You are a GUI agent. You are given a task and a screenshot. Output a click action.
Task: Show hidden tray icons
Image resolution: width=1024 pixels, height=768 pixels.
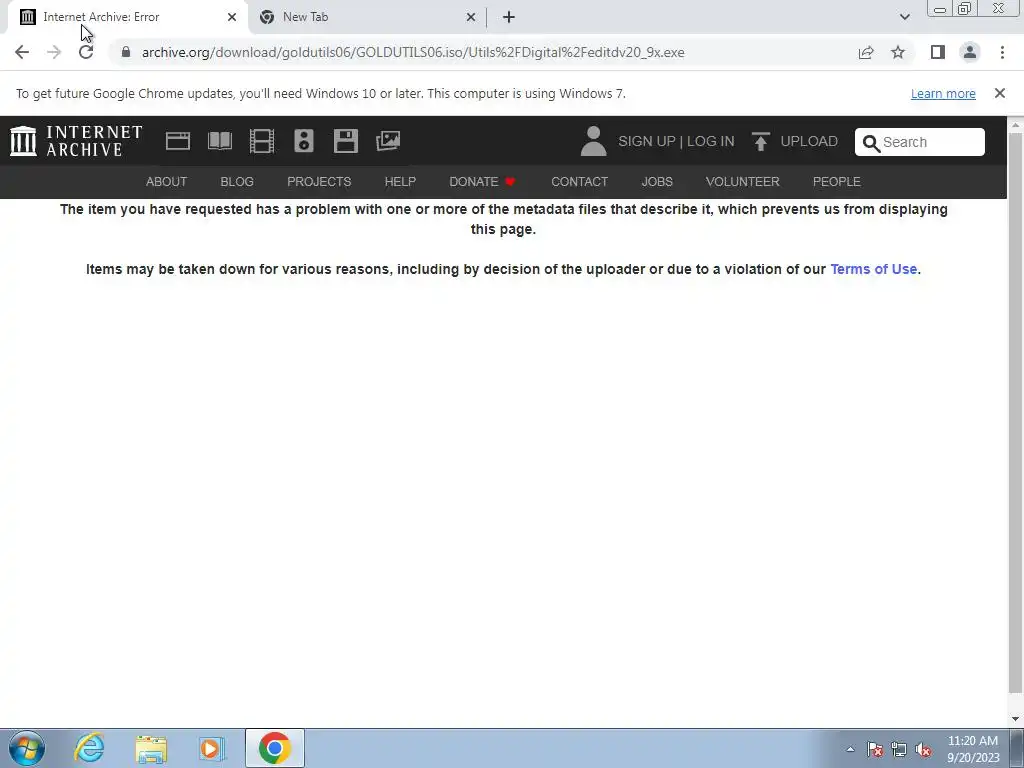click(x=850, y=749)
